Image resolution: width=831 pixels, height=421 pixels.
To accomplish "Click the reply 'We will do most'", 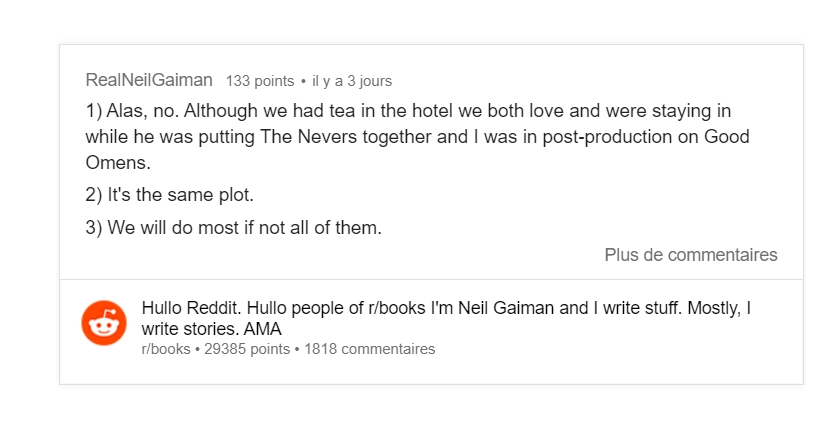I will click(x=234, y=227).
